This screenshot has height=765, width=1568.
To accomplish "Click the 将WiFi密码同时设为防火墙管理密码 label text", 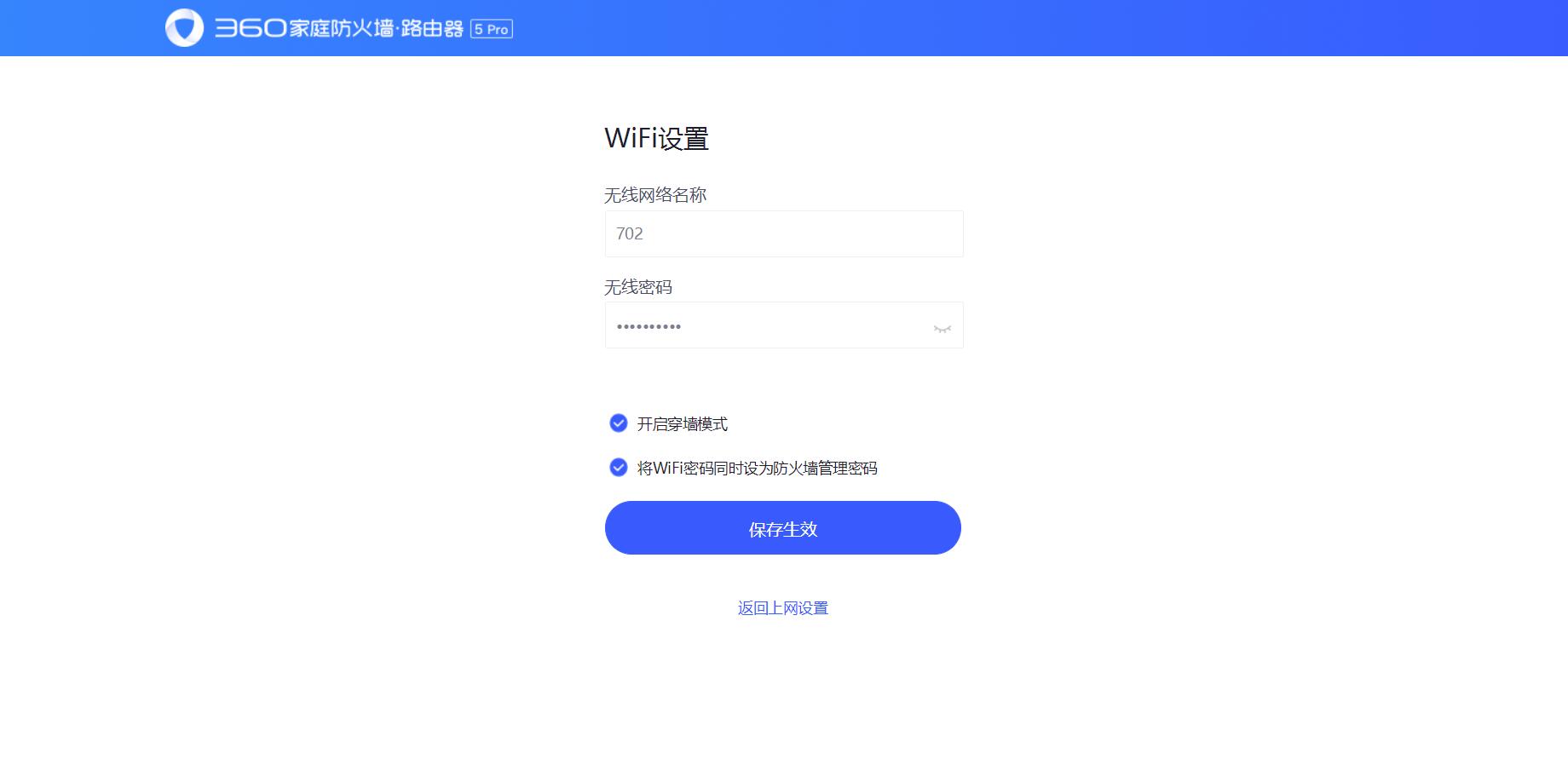I will click(x=758, y=468).
